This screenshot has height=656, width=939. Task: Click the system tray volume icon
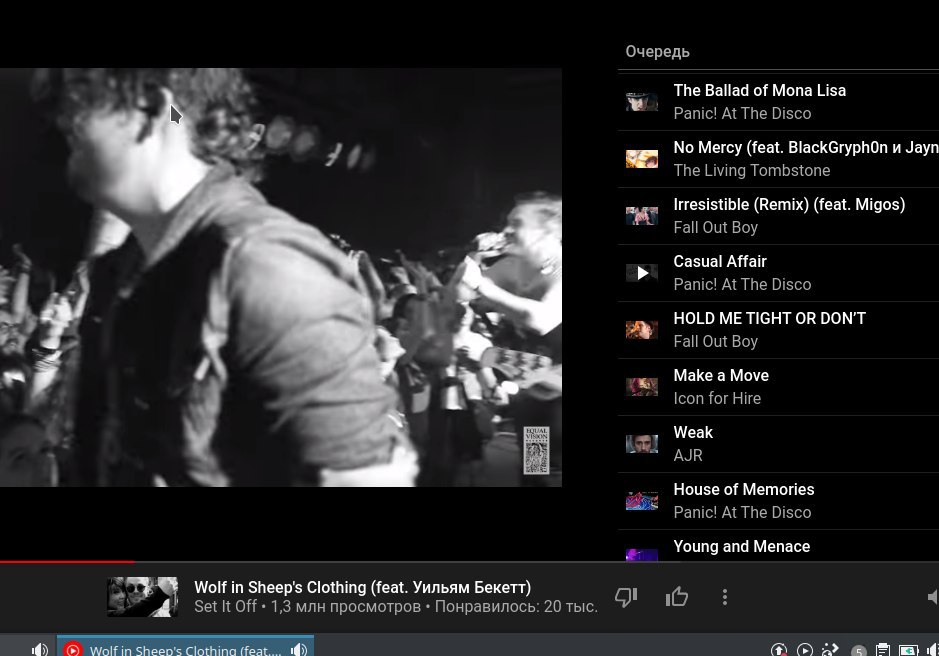pos(932,650)
